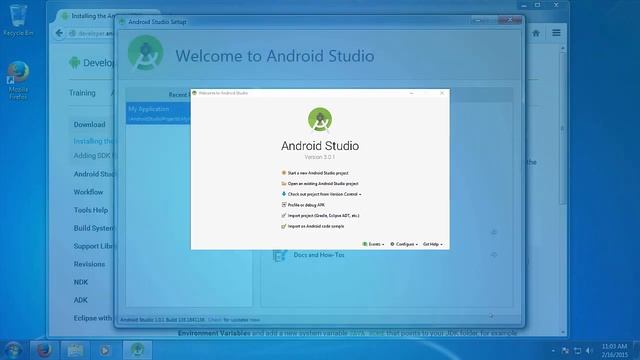
Task: Click Windows Media Player in the taskbar
Action: click(x=105, y=350)
